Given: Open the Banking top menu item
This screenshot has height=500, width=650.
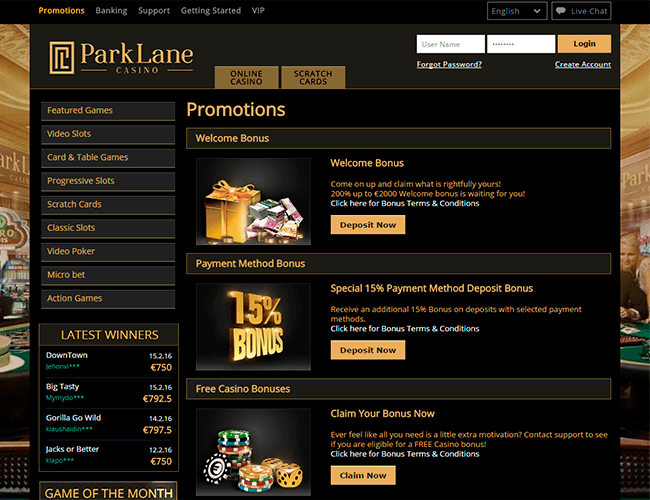Looking at the screenshot, I should [x=111, y=10].
